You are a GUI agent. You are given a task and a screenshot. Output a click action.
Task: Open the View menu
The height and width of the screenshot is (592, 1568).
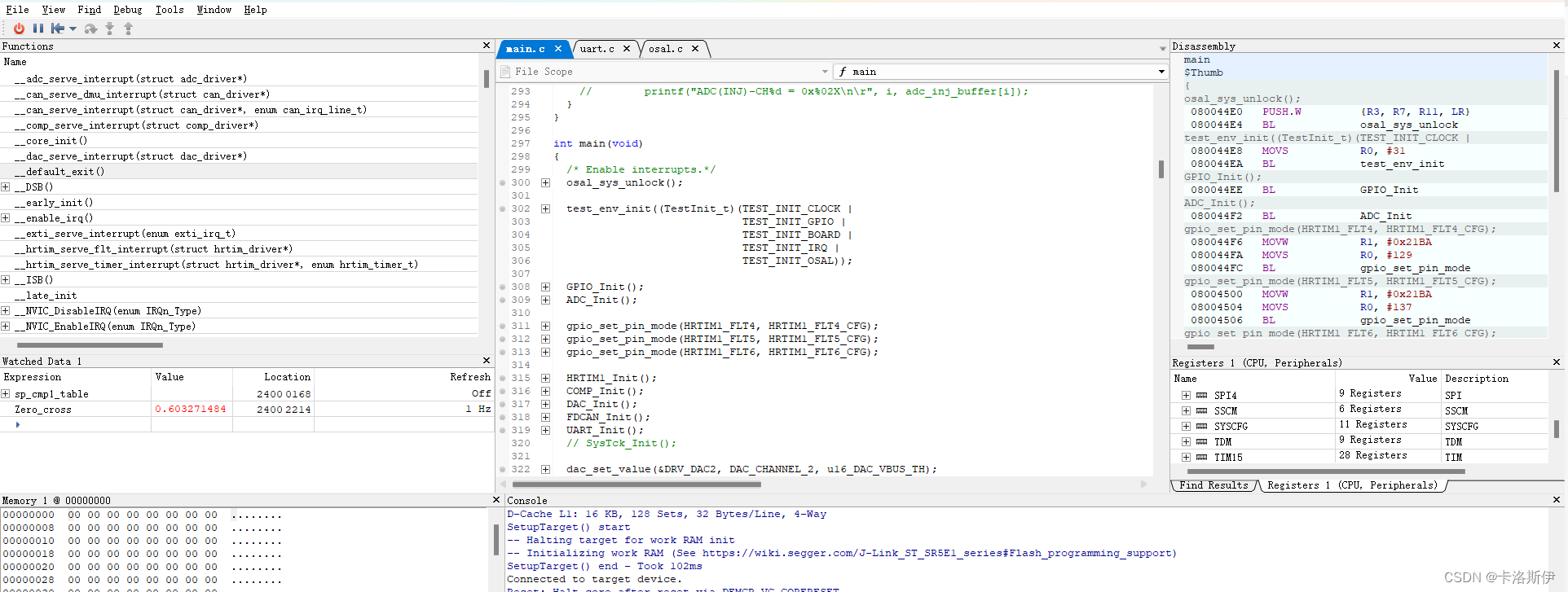[x=54, y=10]
